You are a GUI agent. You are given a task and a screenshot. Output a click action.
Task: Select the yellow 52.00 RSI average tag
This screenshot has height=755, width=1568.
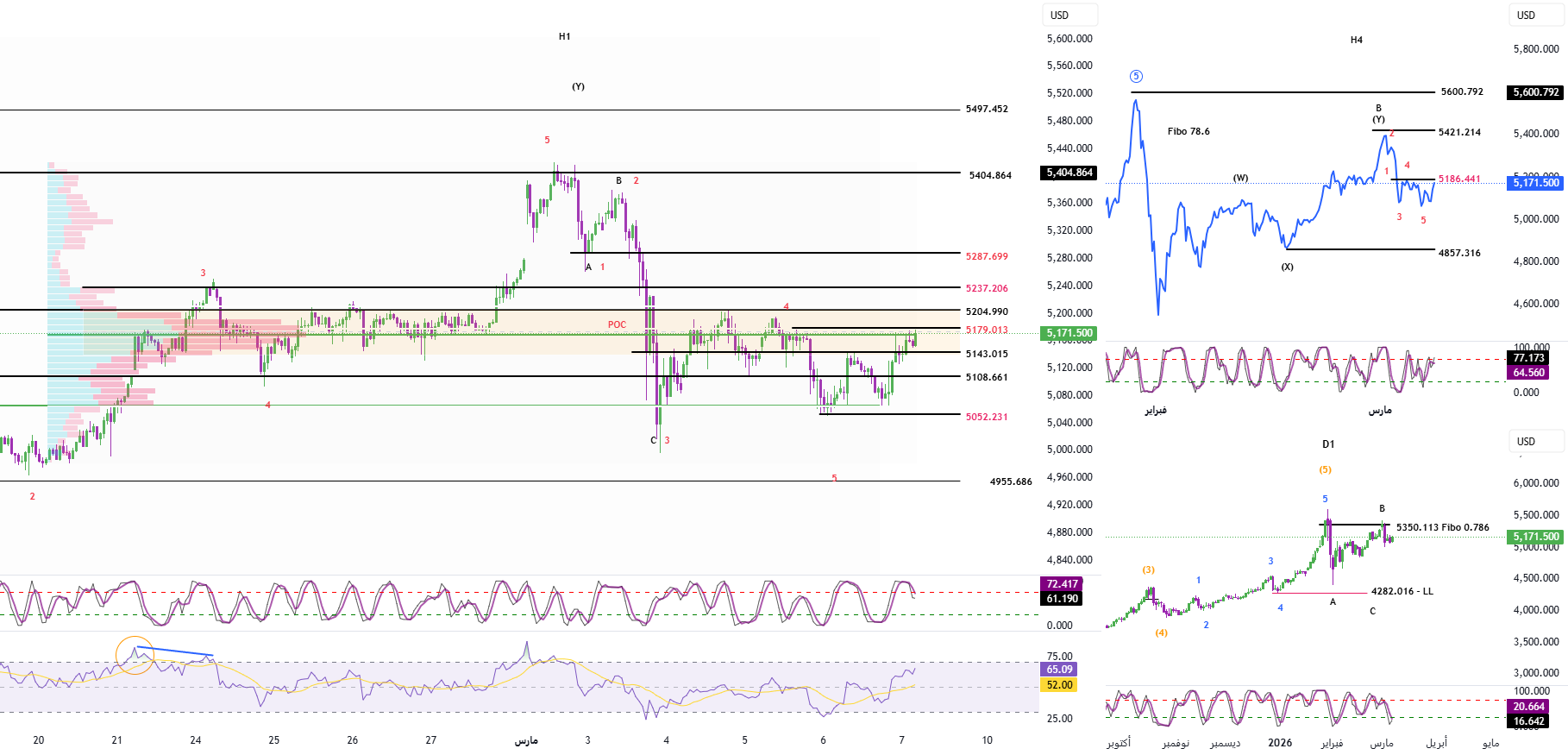(x=1059, y=685)
